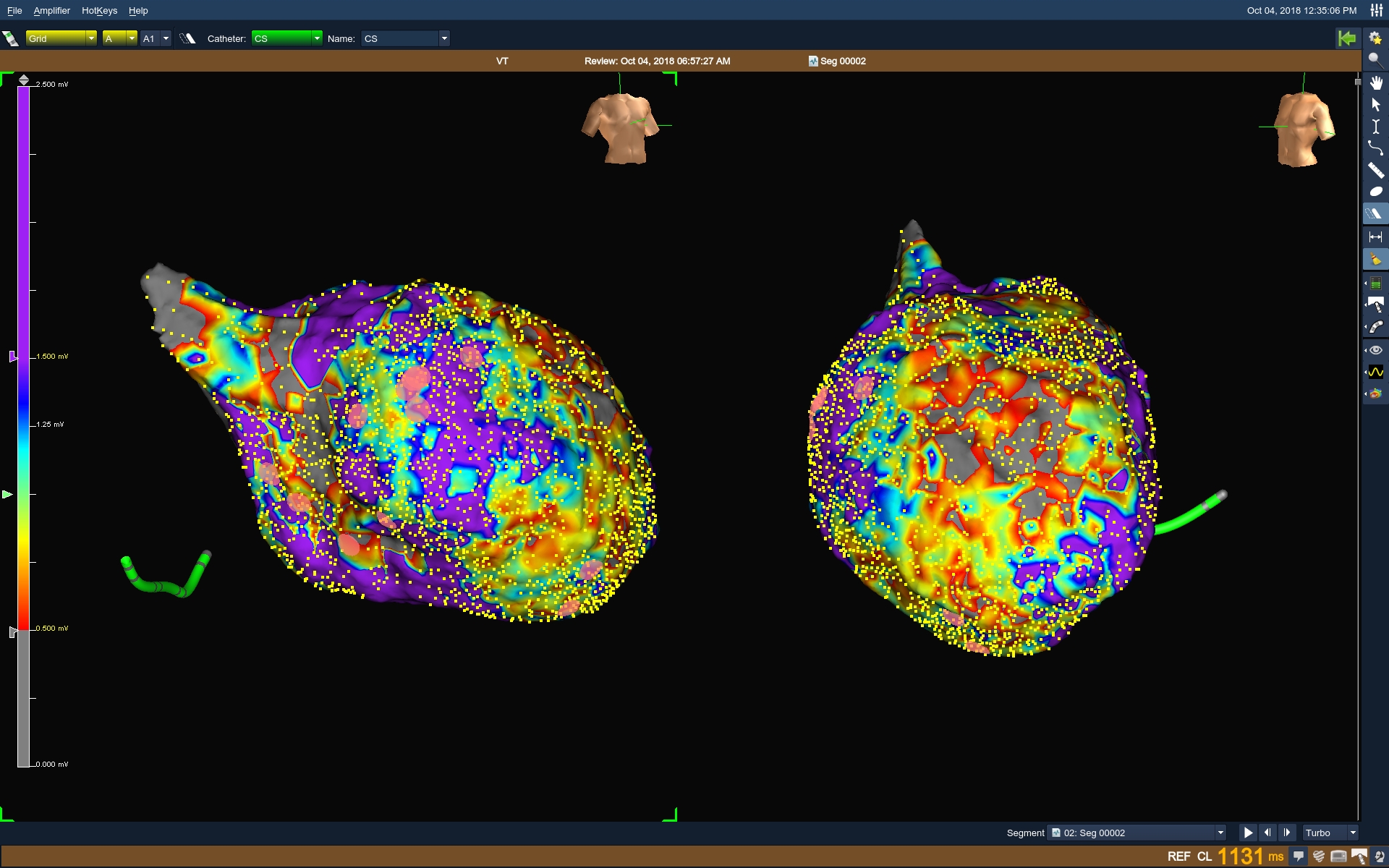Select the hand pan tool

coord(1375,82)
